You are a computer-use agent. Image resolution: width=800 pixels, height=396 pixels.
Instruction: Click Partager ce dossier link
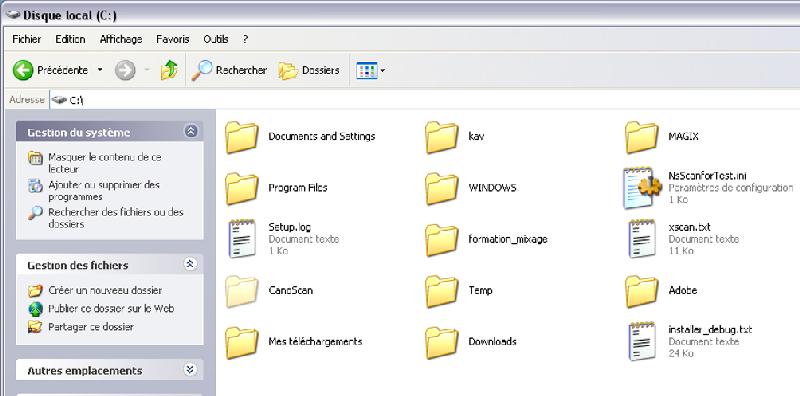91,327
